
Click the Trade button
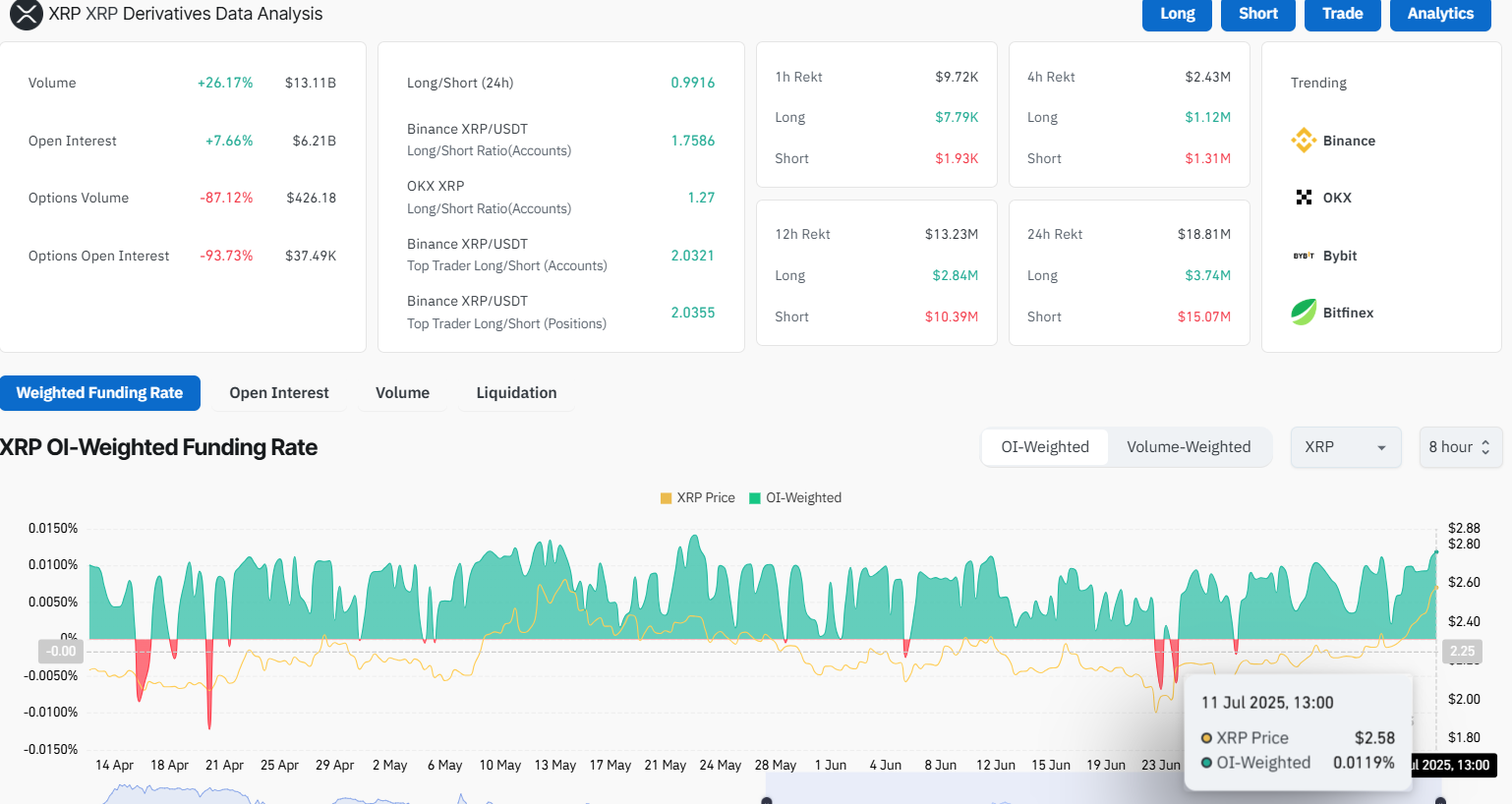tap(1343, 14)
